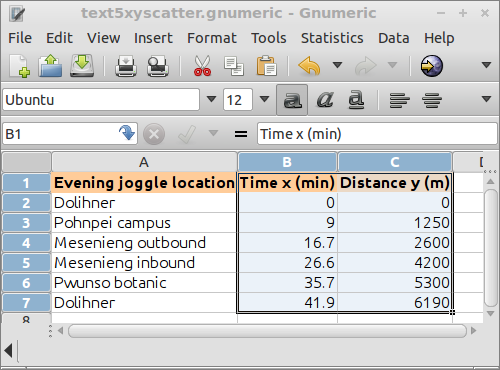This screenshot has height=370, width=500.
Task: Open the View menu
Action: 103,38
